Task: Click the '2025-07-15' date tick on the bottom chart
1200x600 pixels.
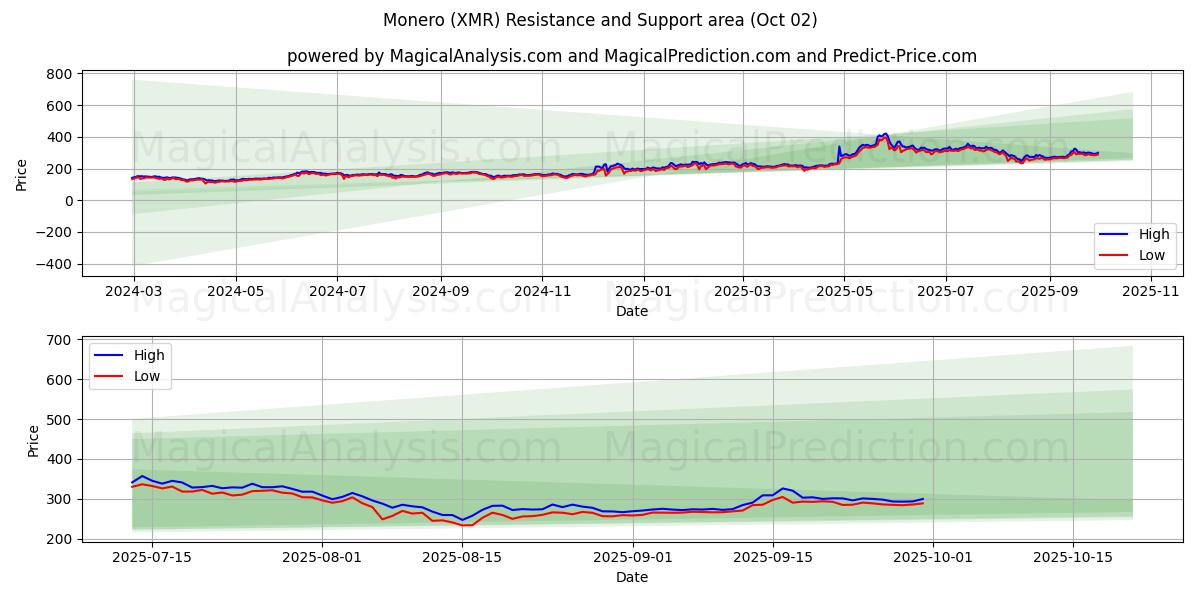Action: pos(152,558)
